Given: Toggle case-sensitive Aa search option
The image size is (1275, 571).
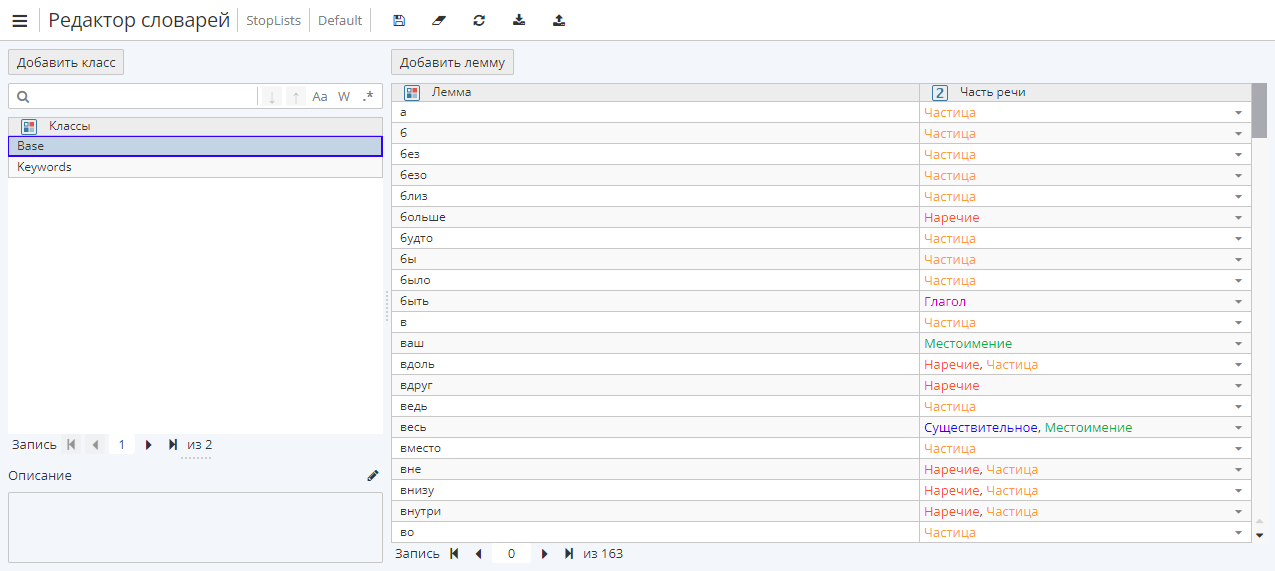Looking at the screenshot, I should pos(320,97).
